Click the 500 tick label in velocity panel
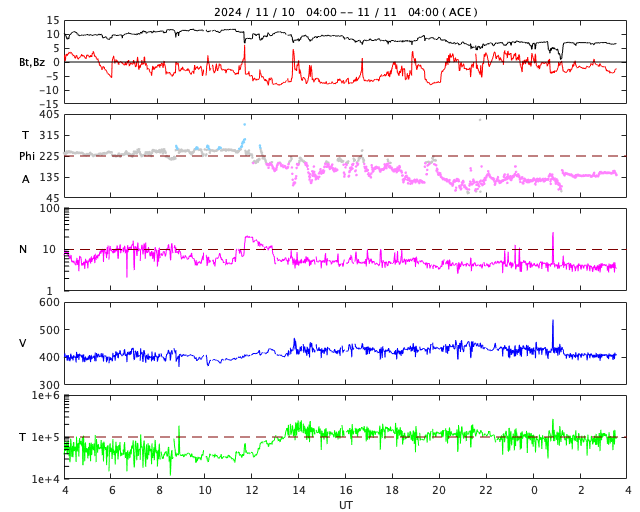This screenshot has height=512, width=640. 49,330
